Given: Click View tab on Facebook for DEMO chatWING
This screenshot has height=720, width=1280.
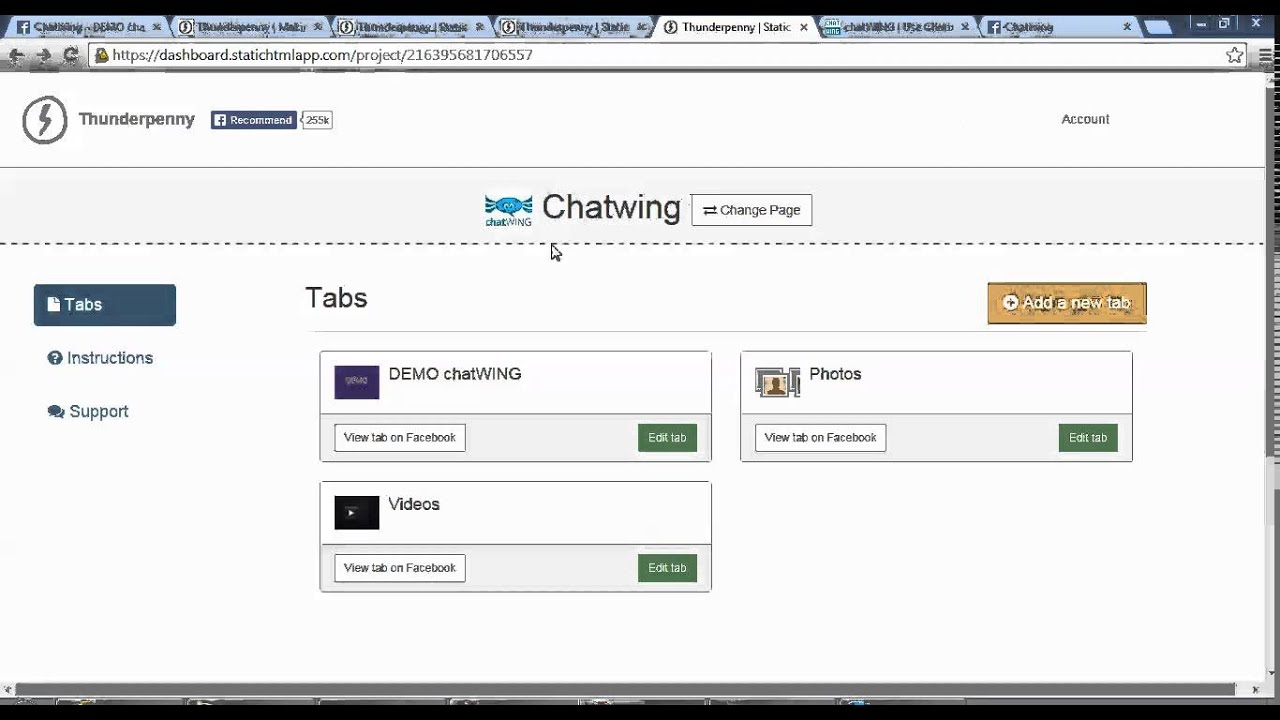Looking at the screenshot, I should 400,437.
